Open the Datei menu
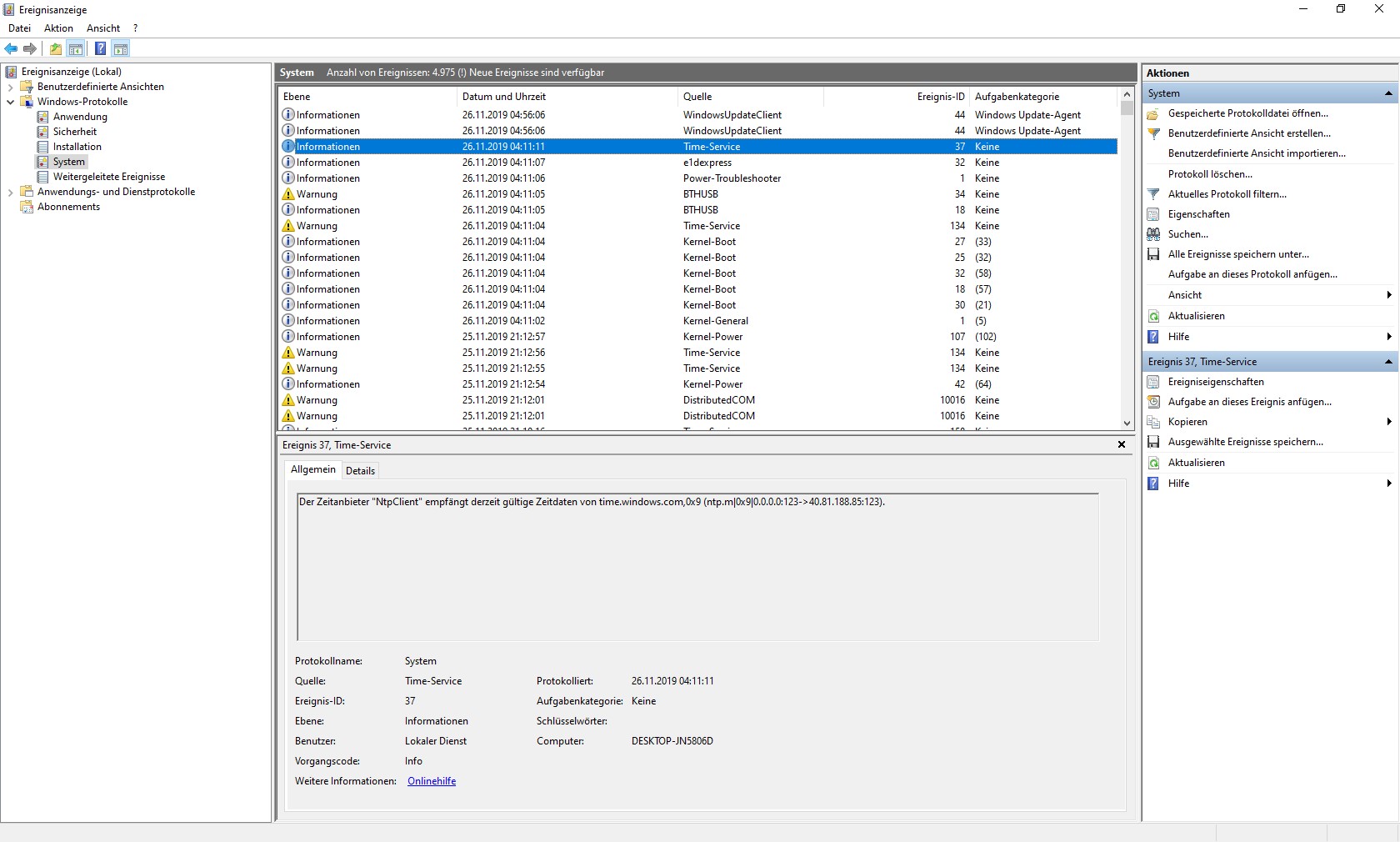The width and height of the screenshot is (1400, 842). point(19,28)
